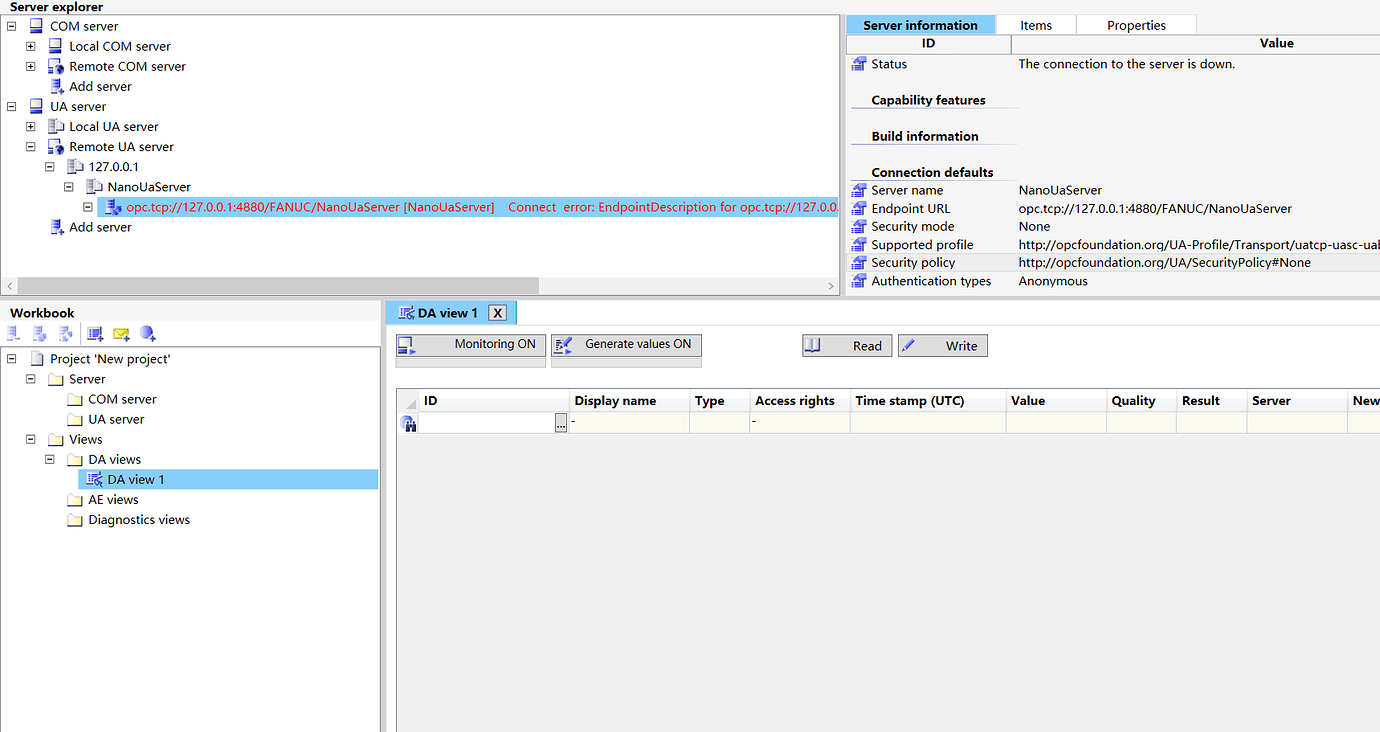Collapse the DA views folder
The image size is (1380, 732).
(49, 459)
